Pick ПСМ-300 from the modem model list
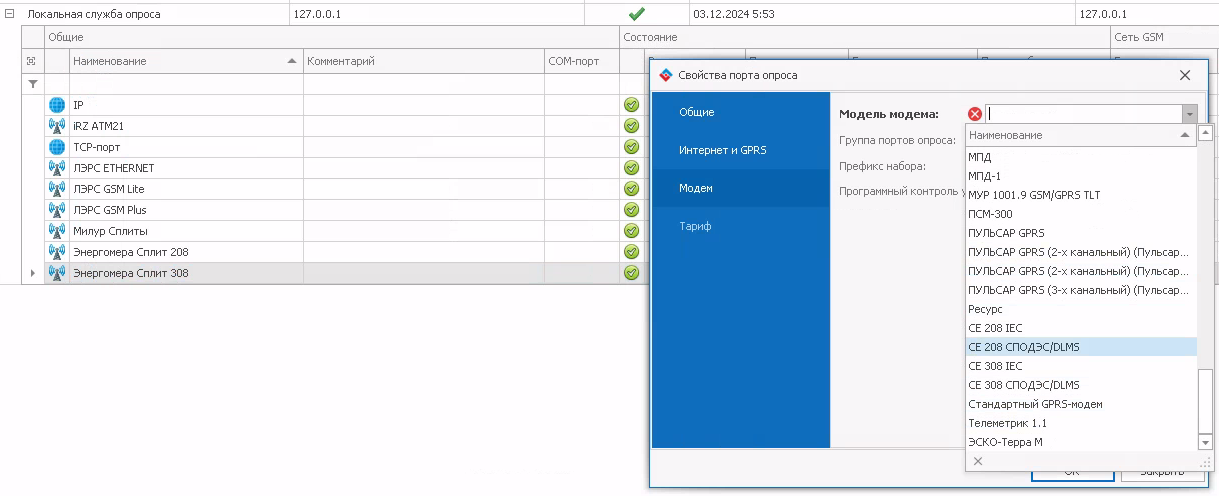The image size is (1219, 496). click(1081, 214)
